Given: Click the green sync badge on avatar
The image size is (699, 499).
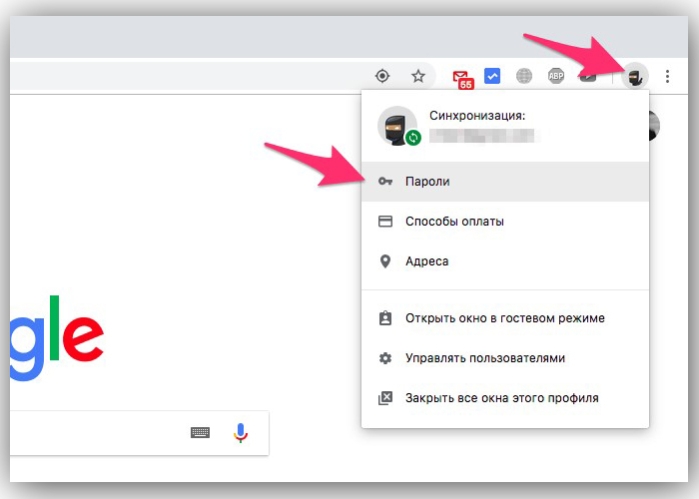Looking at the screenshot, I should tap(413, 138).
